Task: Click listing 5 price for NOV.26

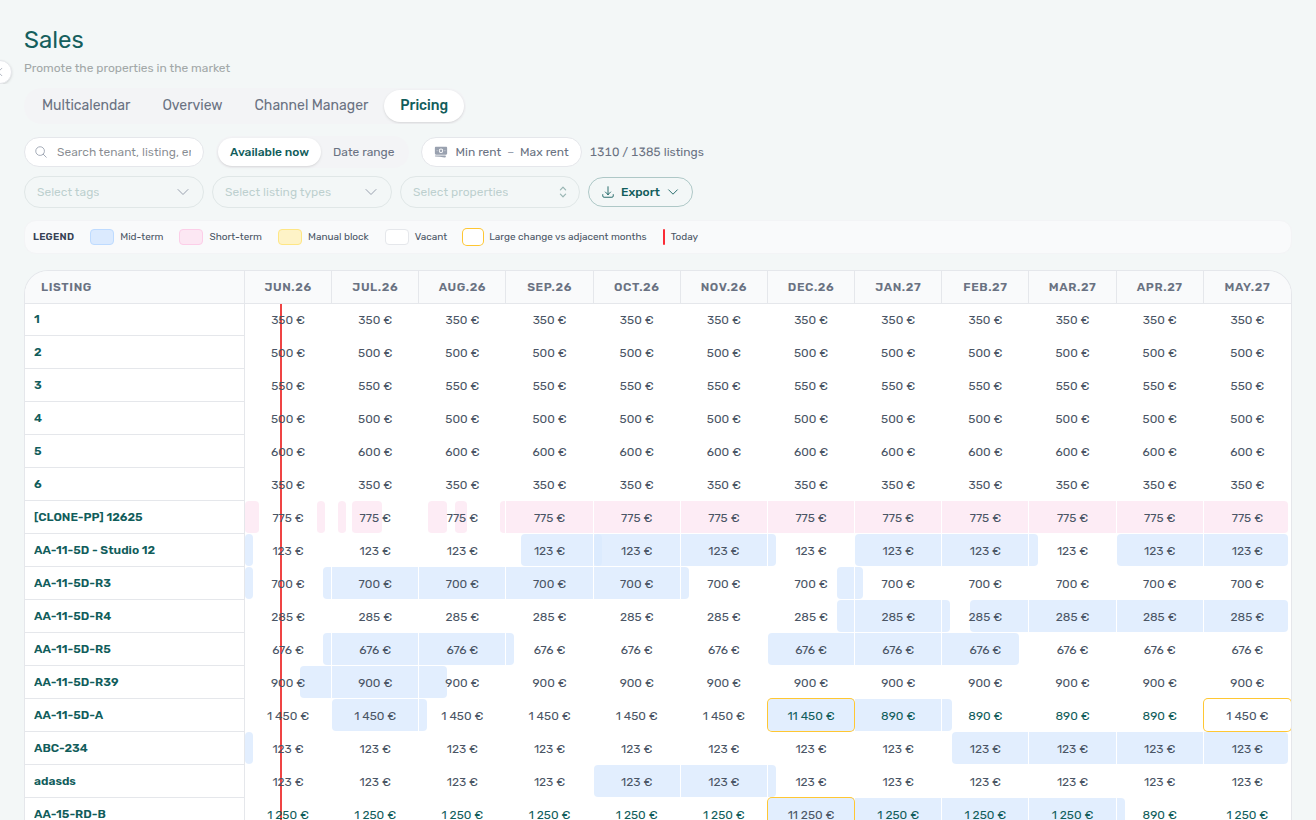Action: click(724, 452)
